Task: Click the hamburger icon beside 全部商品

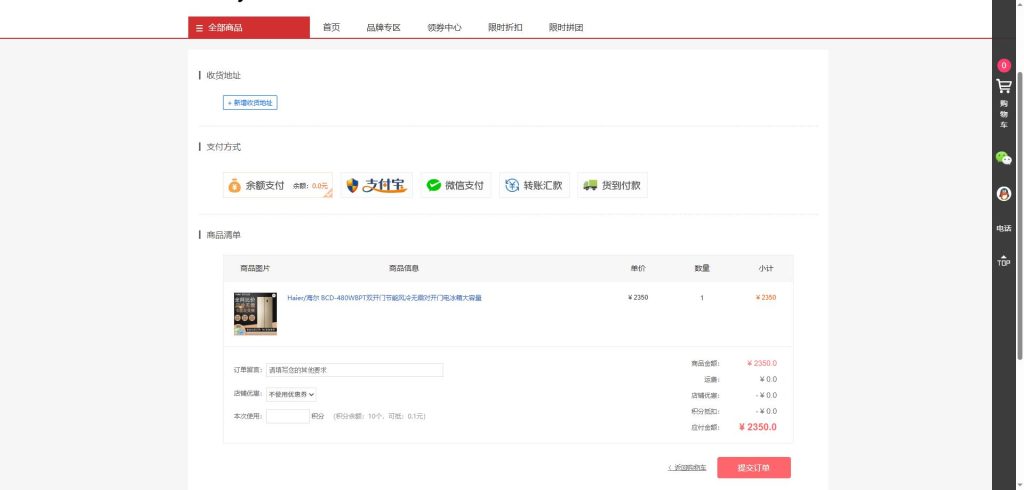Action: pos(200,28)
